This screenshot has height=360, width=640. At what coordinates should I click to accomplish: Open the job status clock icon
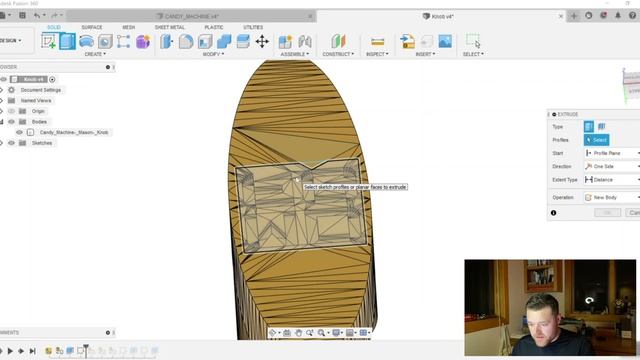[x=589, y=16]
